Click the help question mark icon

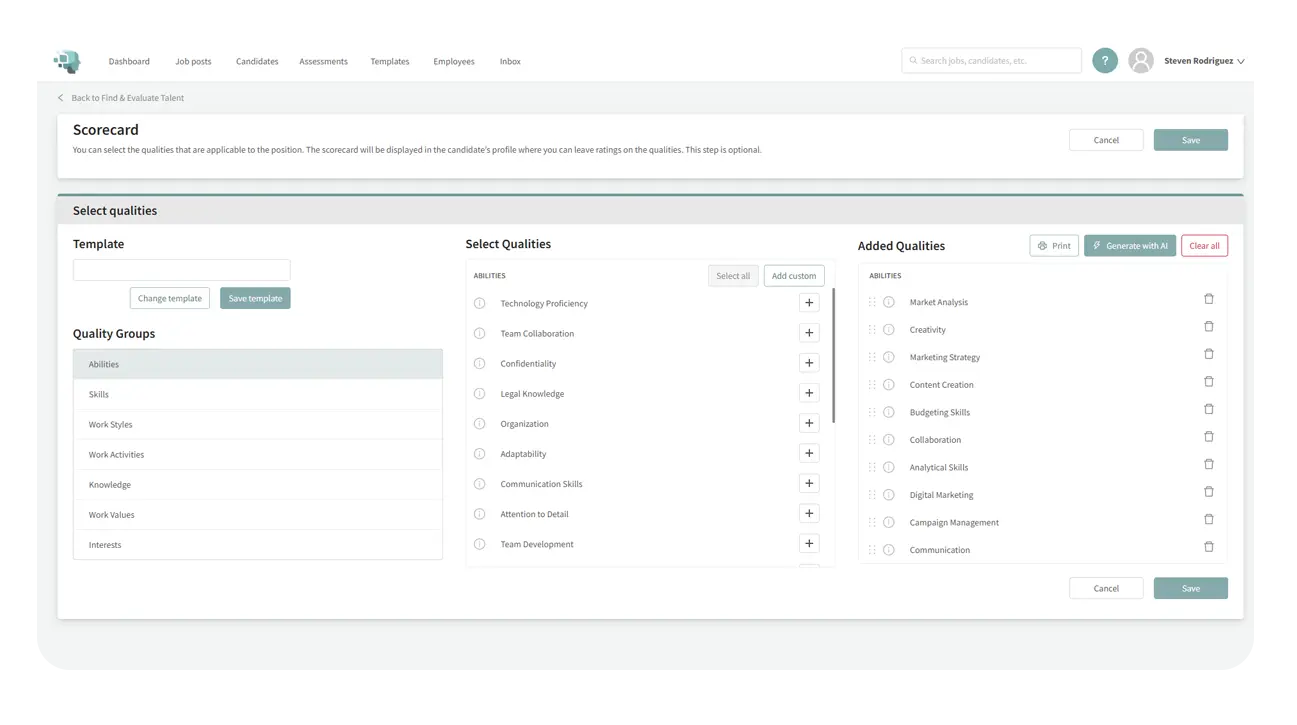pos(1104,61)
